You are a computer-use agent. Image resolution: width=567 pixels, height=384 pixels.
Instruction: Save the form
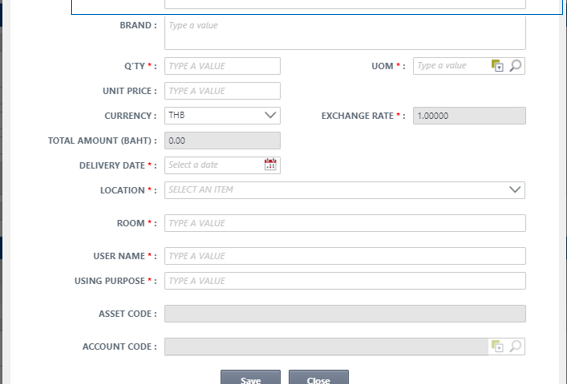(x=251, y=377)
